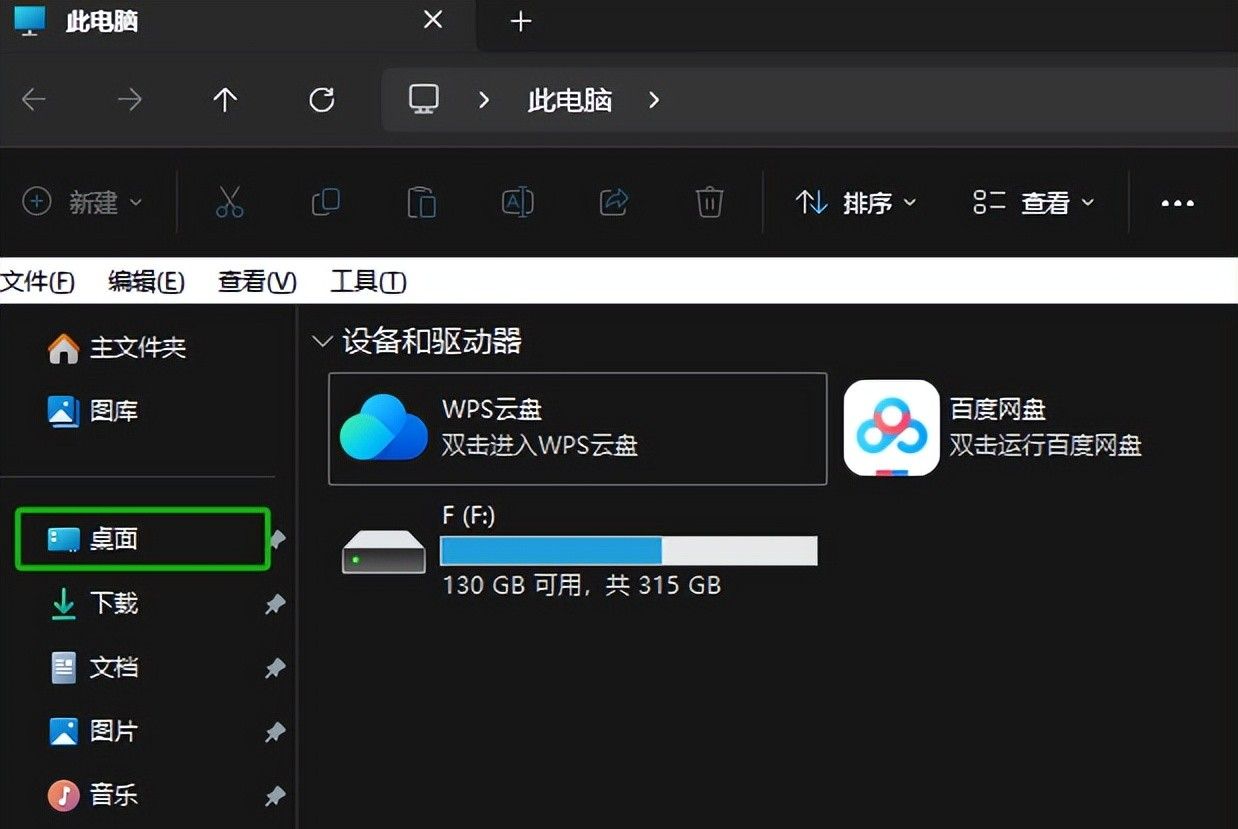Click the Copy icon in the toolbar
The width and height of the screenshot is (1238, 829).
(325, 202)
